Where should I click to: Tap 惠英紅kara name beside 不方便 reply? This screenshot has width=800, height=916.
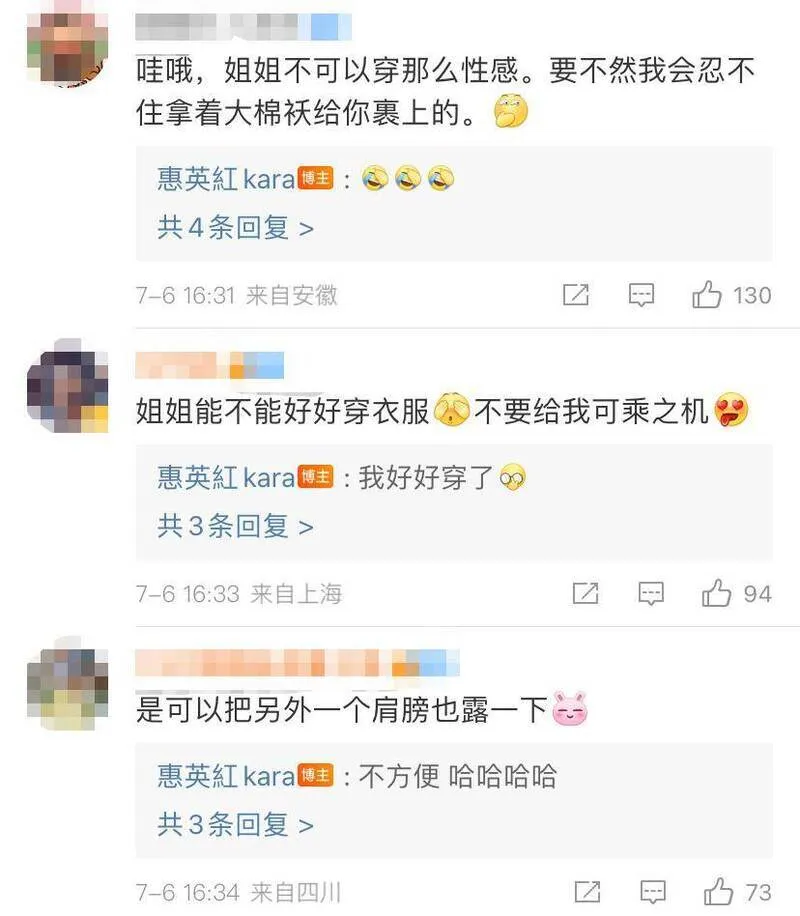point(226,776)
